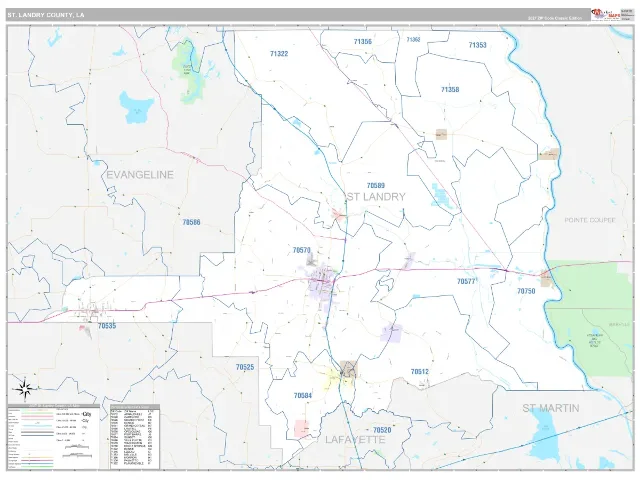Select ZIP code label 70589
Screen dimensions: 640x480
pyautogui.click(x=376, y=185)
